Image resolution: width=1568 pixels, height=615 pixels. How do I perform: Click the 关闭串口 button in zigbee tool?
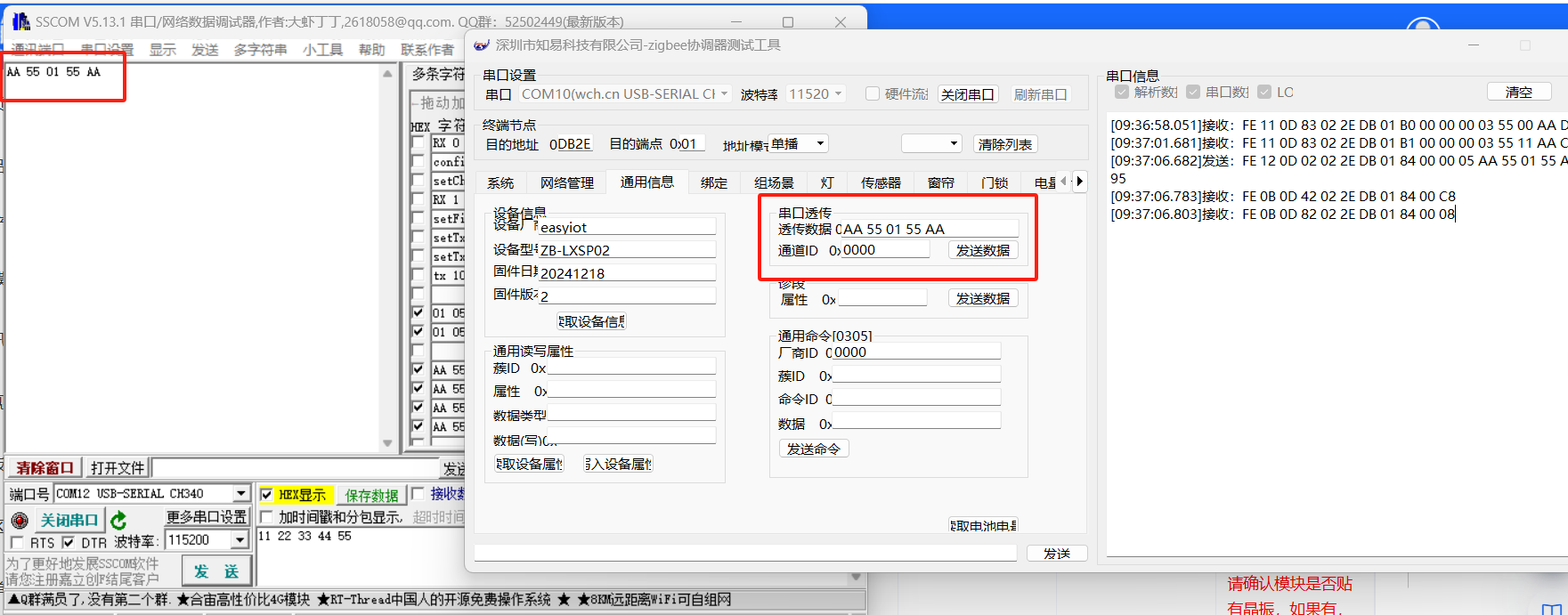[x=968, y=94]
